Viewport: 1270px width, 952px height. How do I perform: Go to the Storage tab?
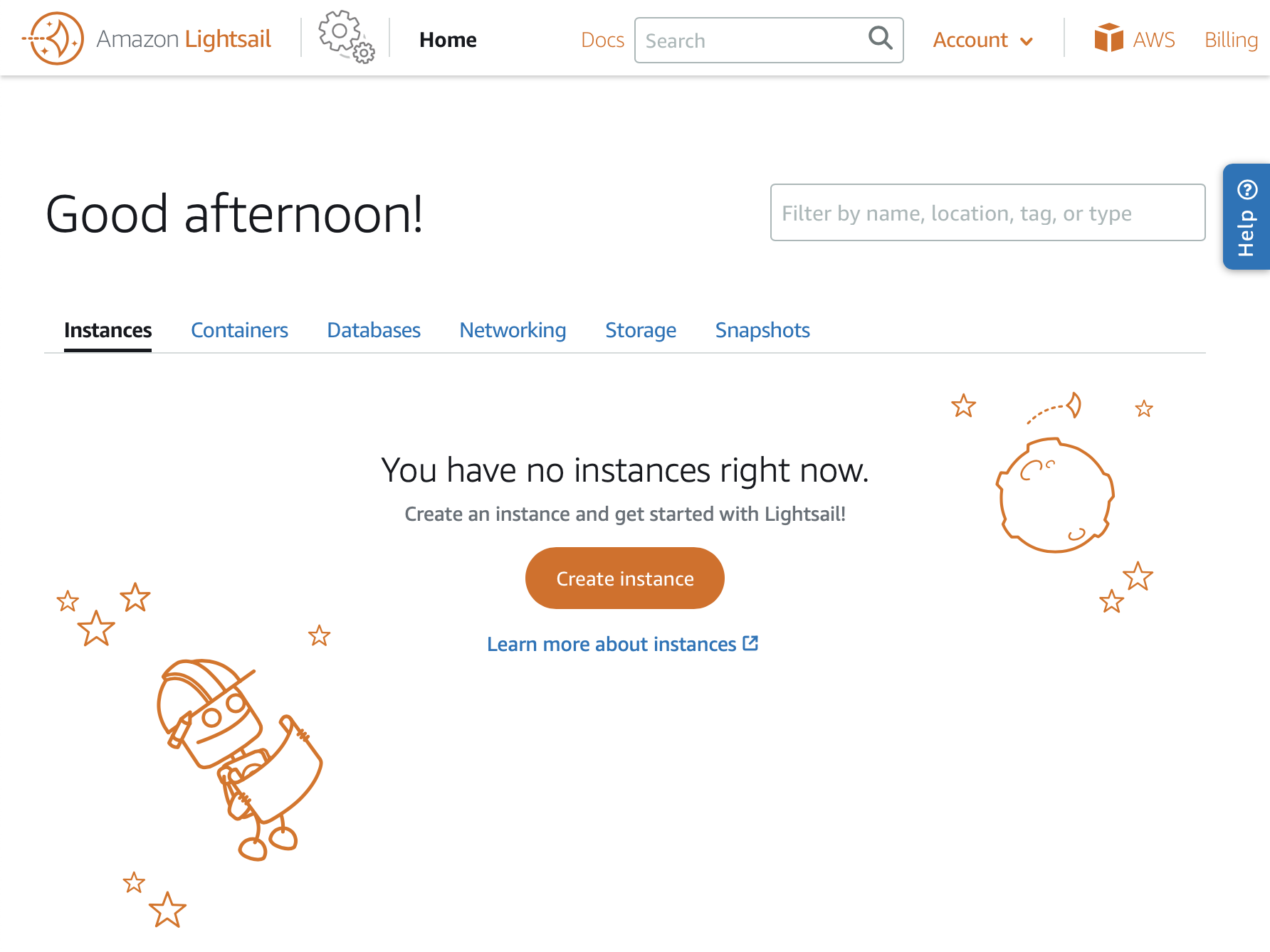tap(641, 330)
